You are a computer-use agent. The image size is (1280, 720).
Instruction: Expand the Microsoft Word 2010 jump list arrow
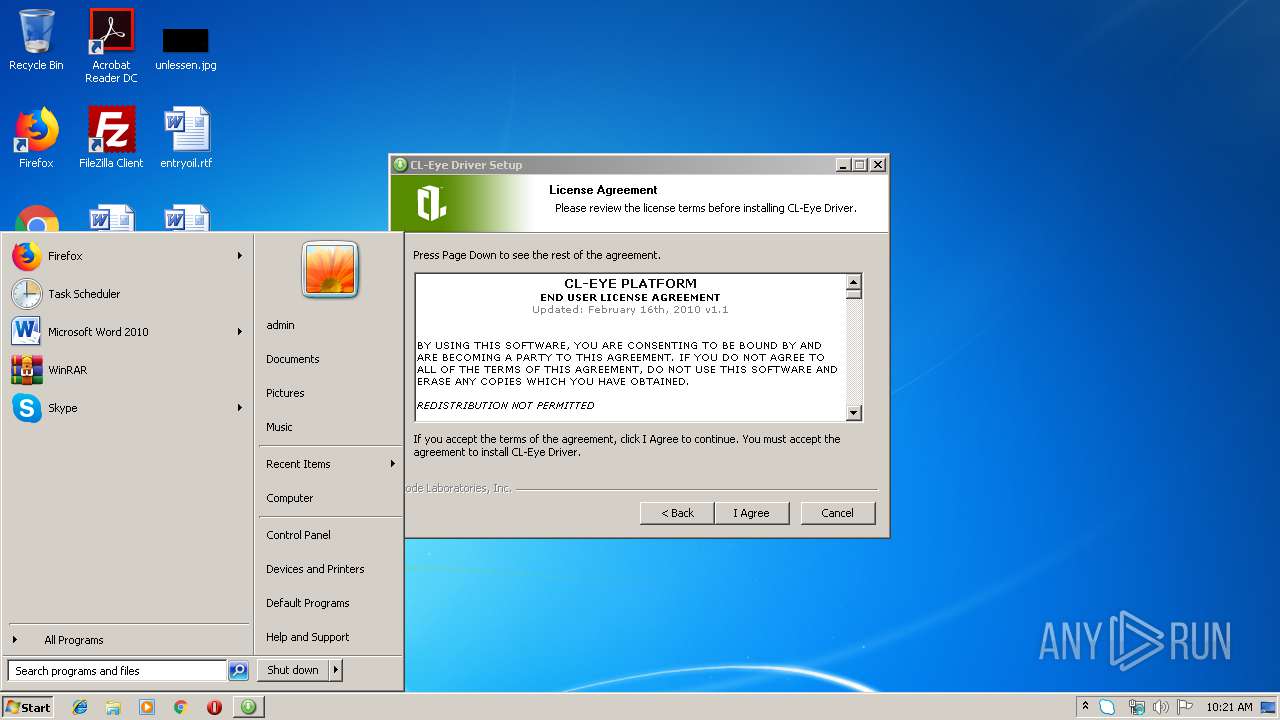pos(240,332)
